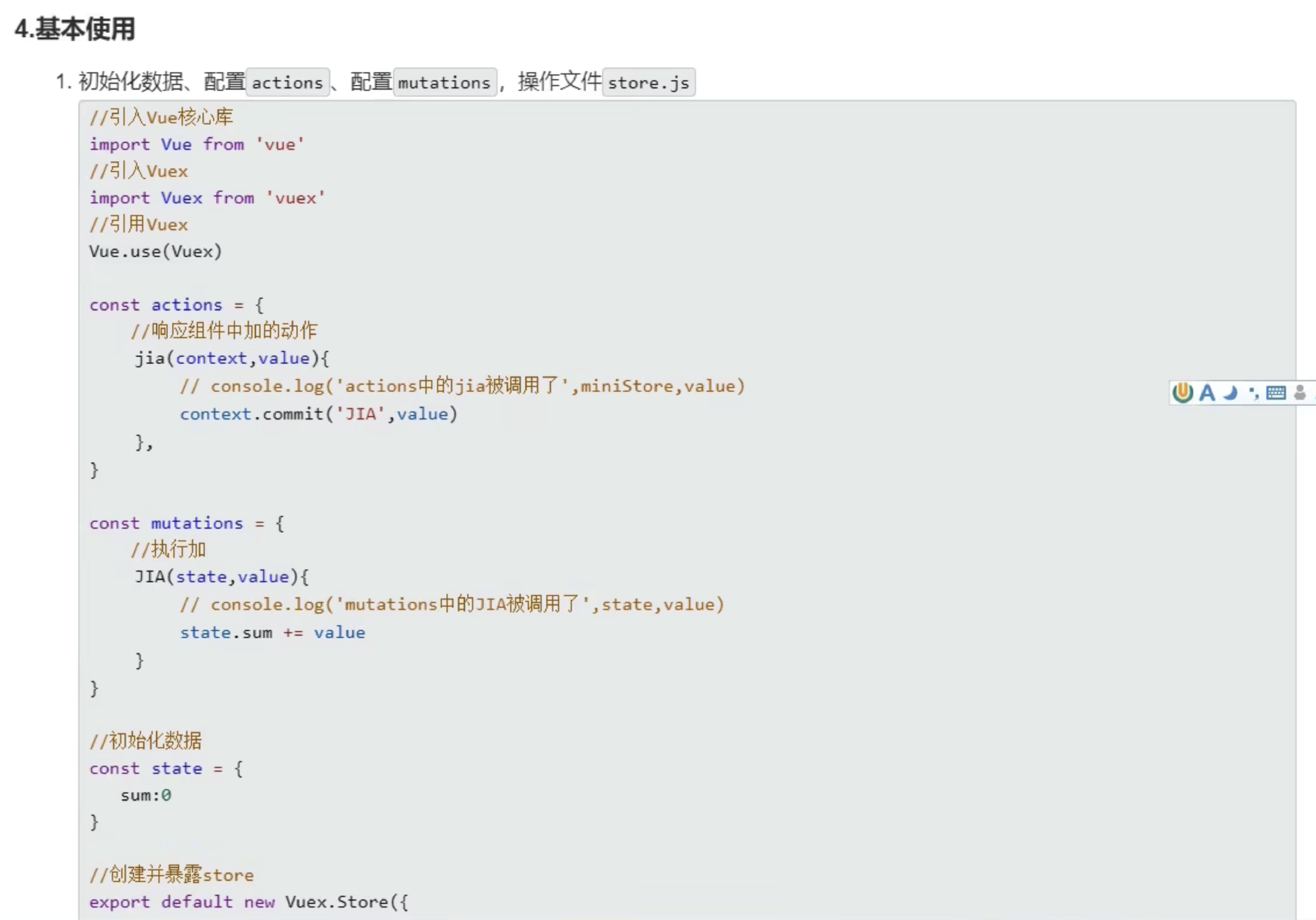The height and width of the screenshot is (920, 1316).
Task: Toggle punctuation mode icon in IME bar
Action: click(x=1254, y=392)
